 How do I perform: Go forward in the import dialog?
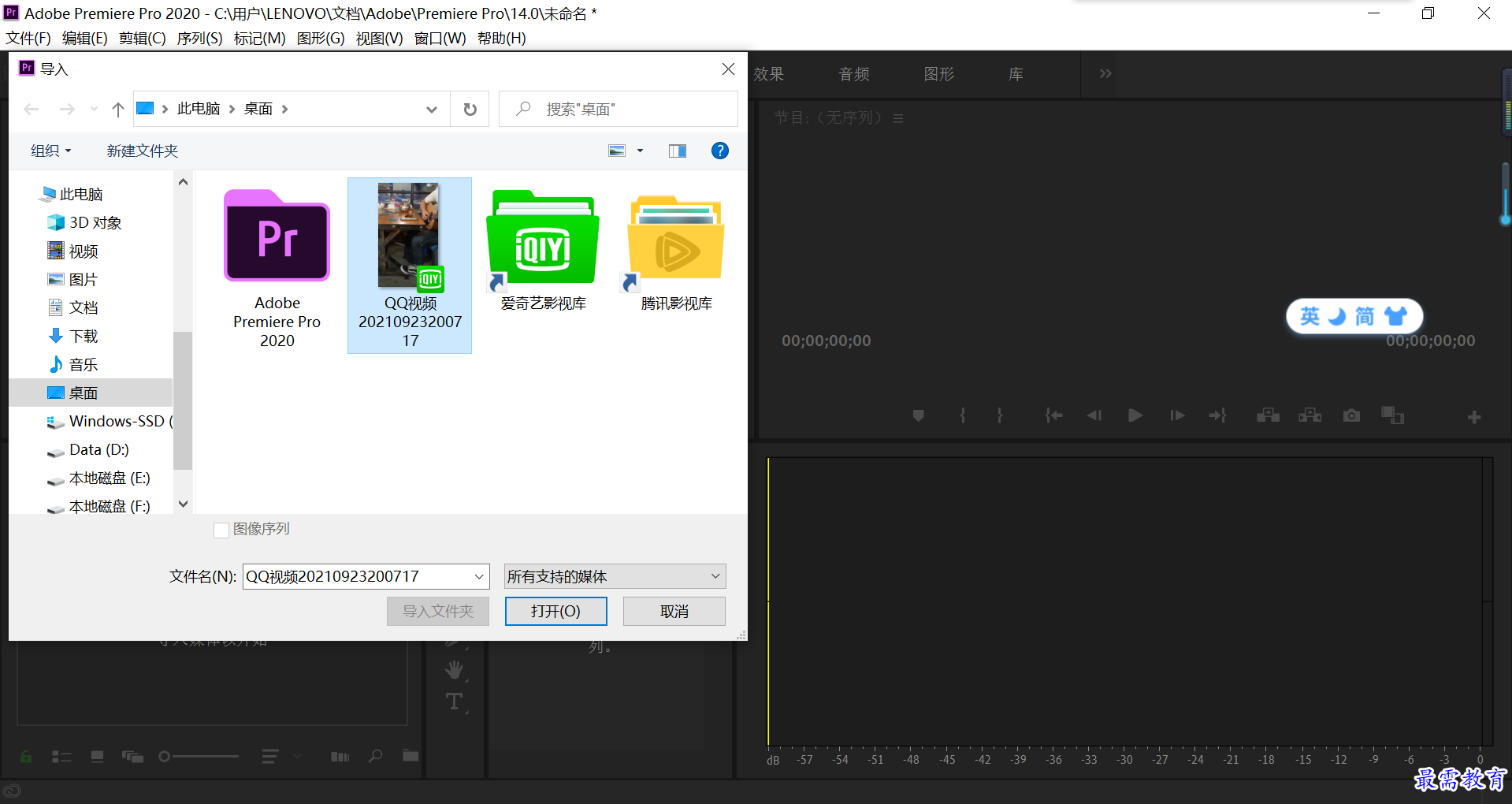(67, 110)
